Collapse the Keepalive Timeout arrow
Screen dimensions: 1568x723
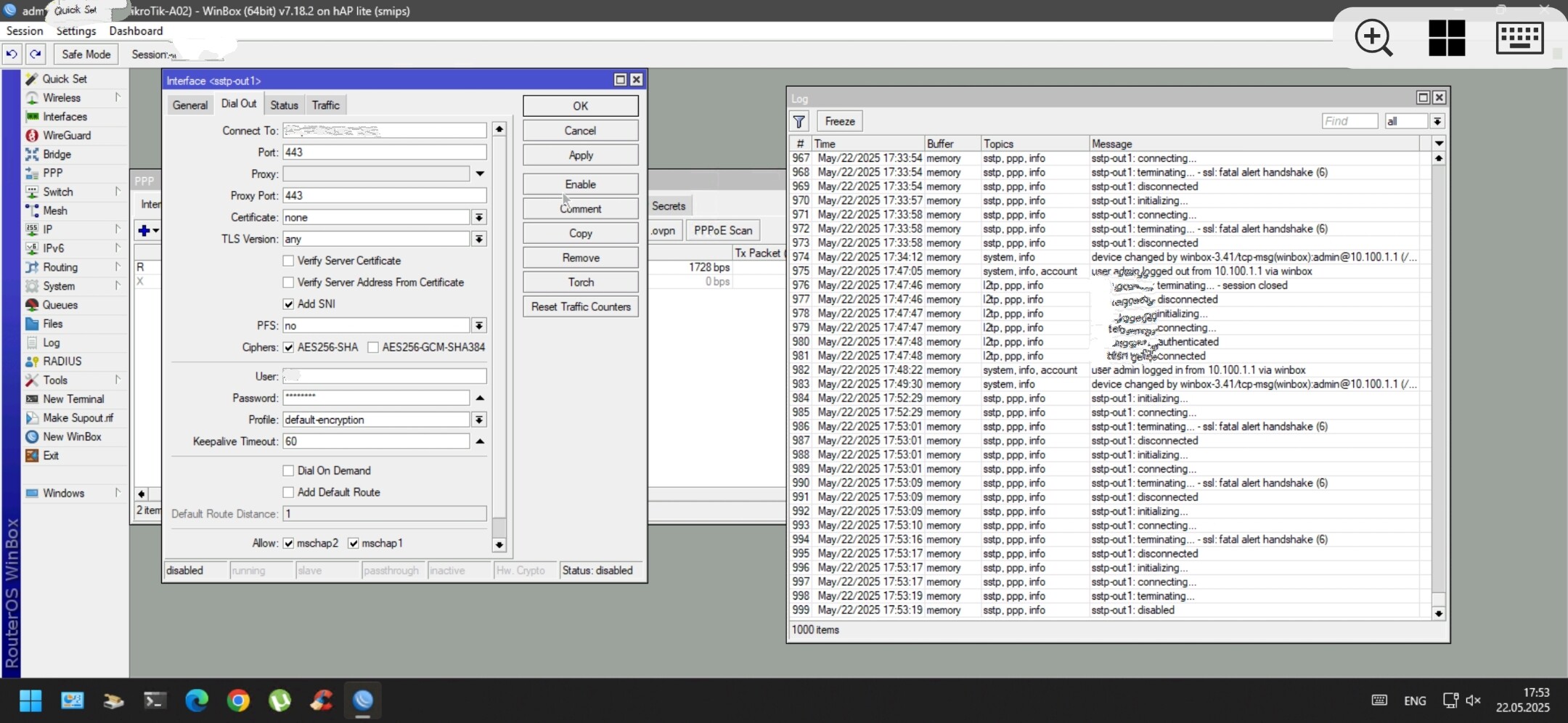pos(480,442)
